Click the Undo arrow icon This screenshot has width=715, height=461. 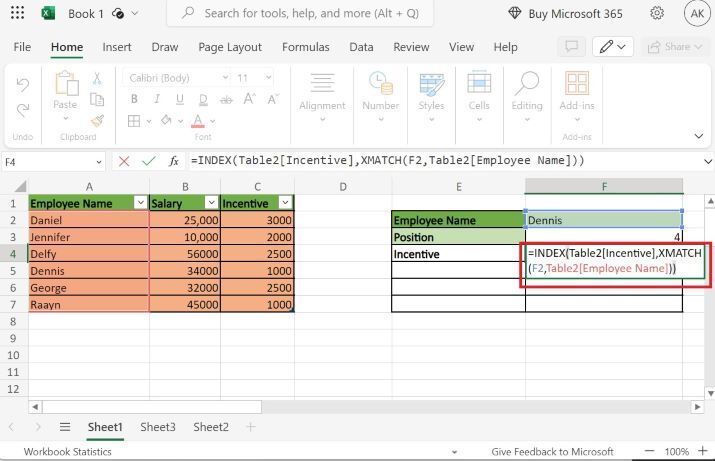[x=22, y=84]
